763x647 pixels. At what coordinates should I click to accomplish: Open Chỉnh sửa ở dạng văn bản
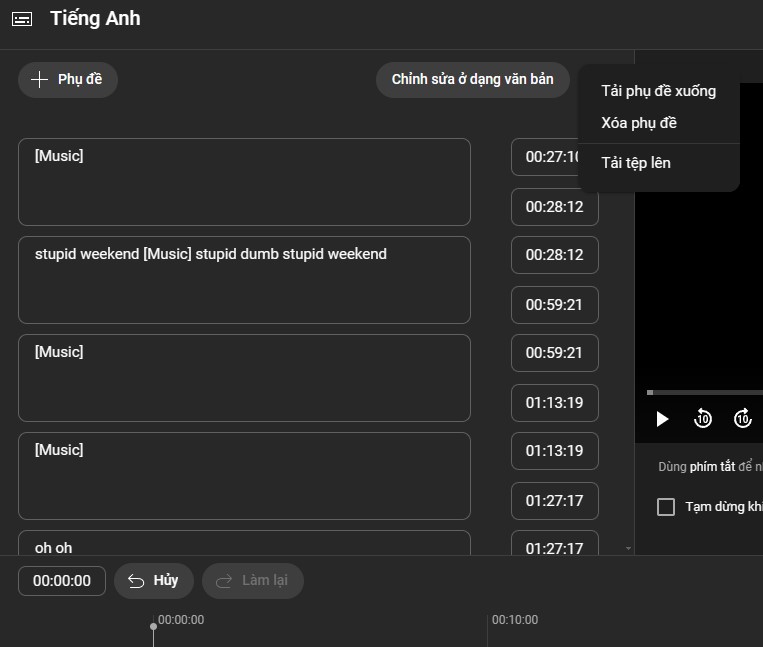pos(472,80)
